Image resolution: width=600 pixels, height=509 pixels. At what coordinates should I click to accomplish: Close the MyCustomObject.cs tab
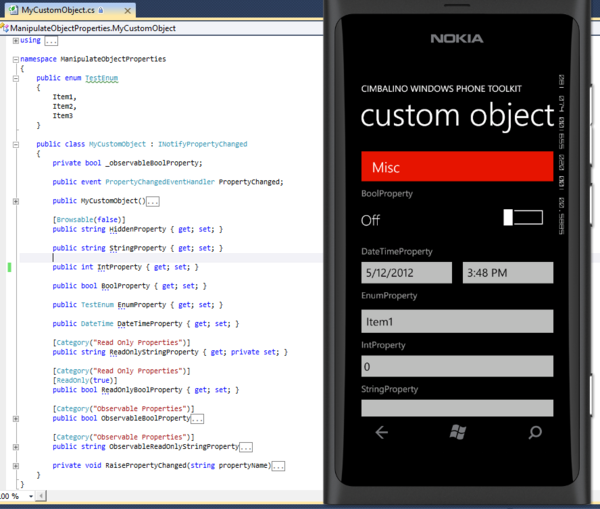pos(128,11)
